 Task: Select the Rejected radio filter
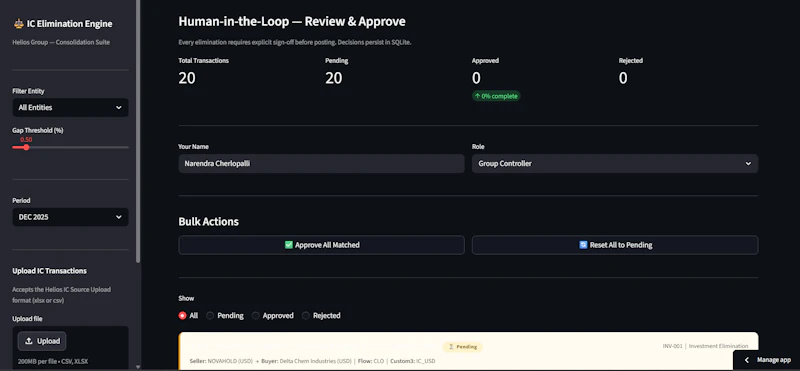point(306,315)
